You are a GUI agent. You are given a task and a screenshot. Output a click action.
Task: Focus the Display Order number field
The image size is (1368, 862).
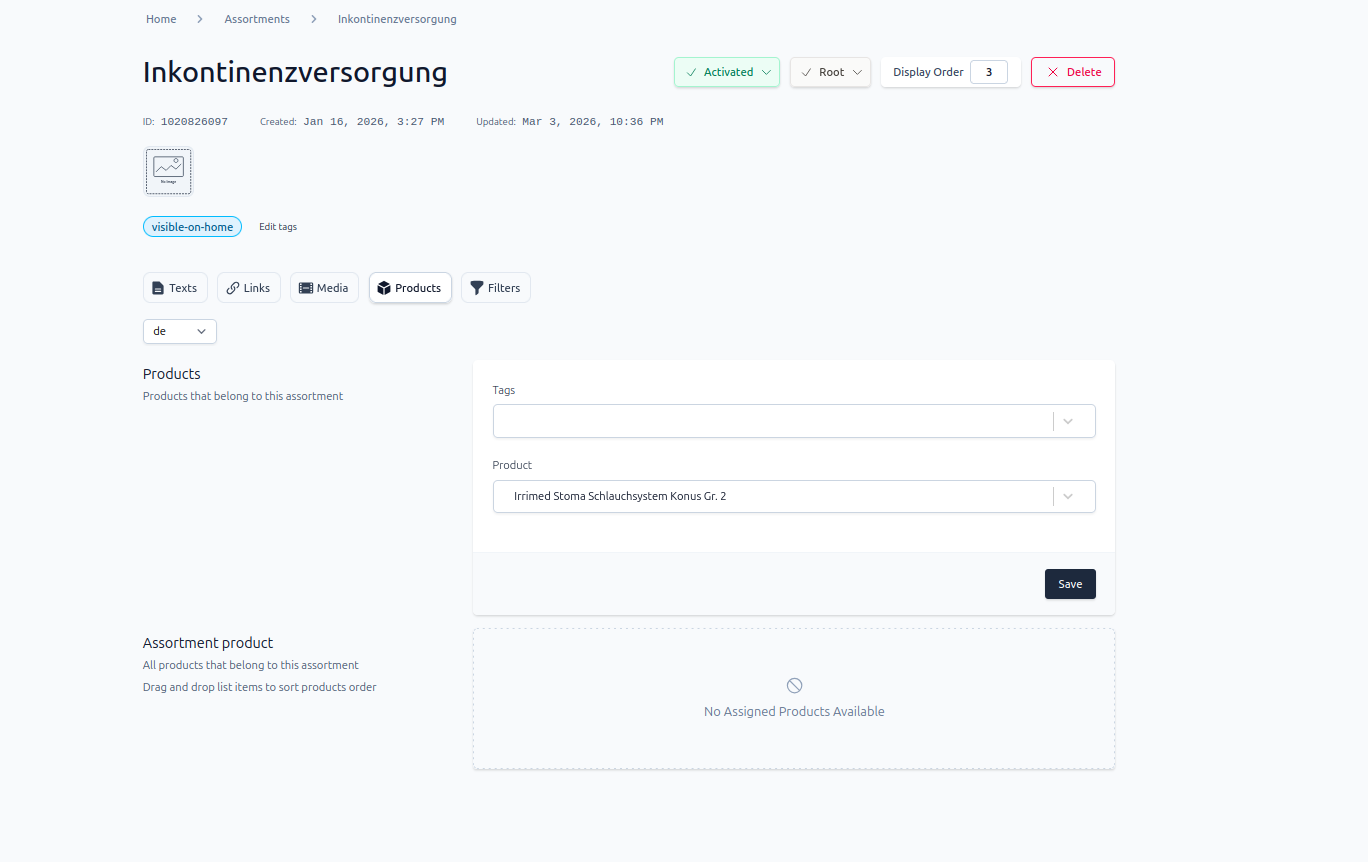(989, 72)
